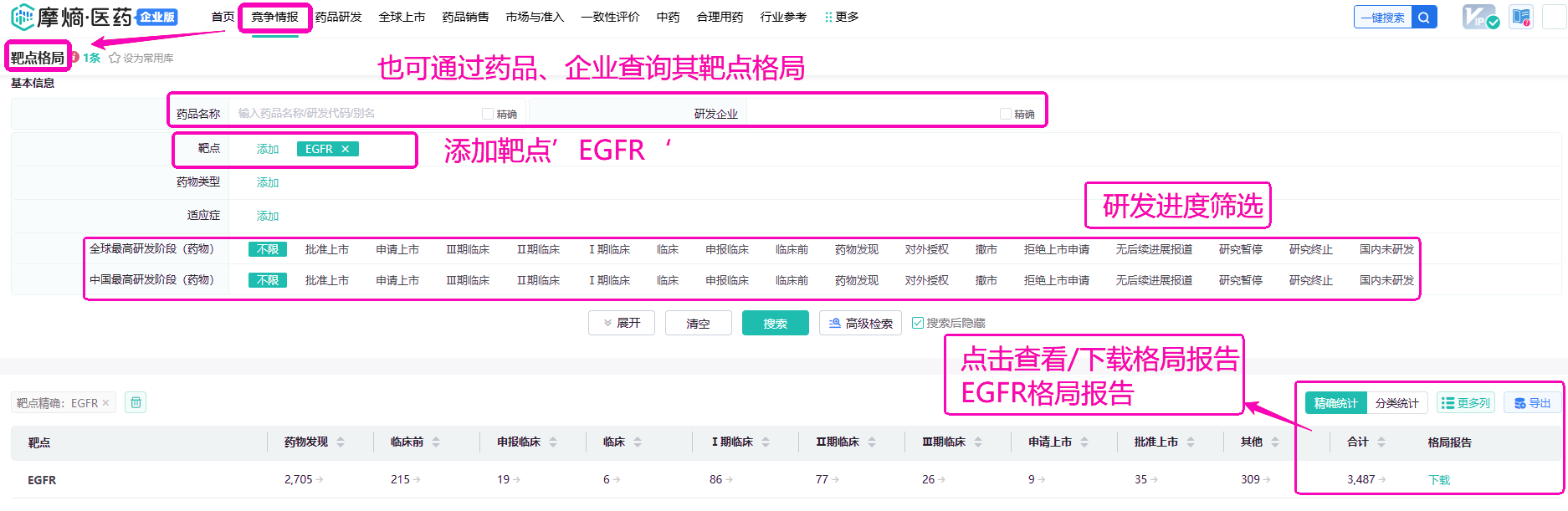This screenshot has height=511, width=1568.
Task: Sort by 合计 column
Action: point(1381,442)
